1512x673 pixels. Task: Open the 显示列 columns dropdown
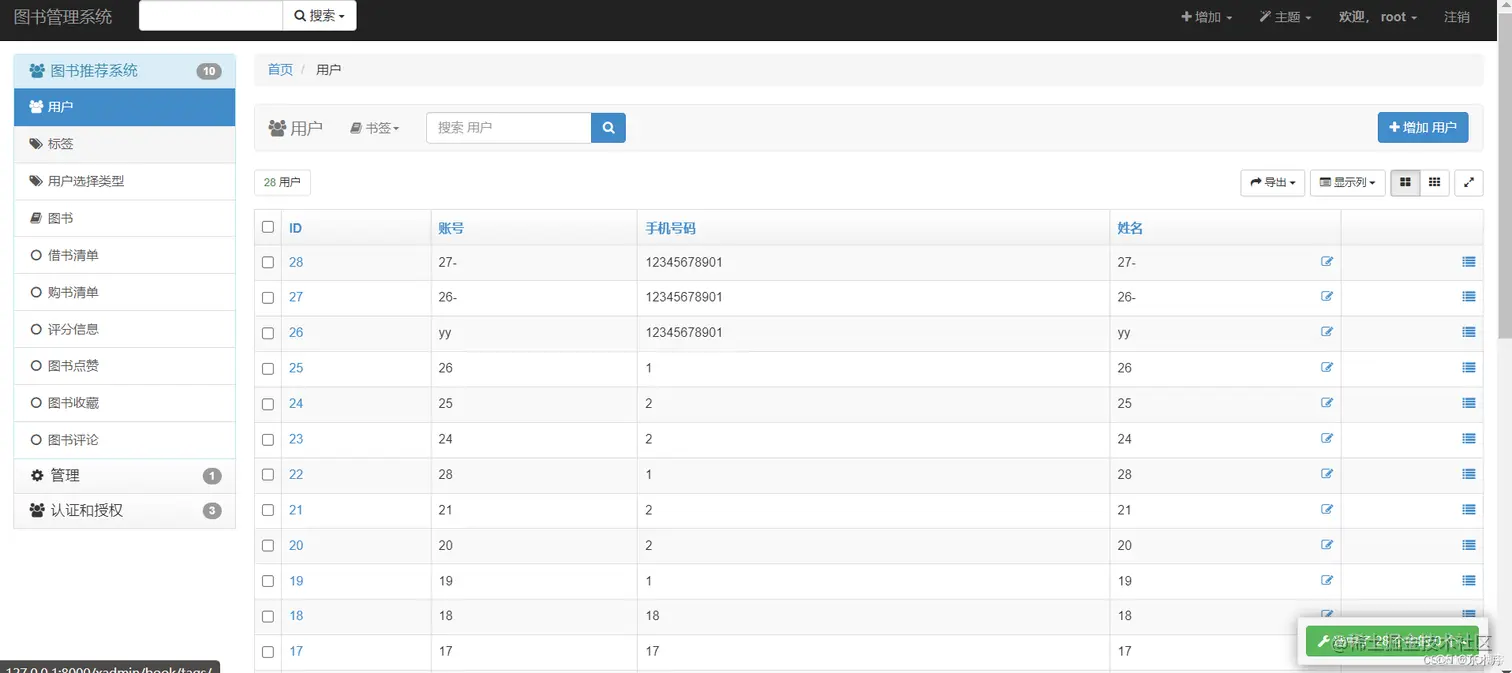pyautogui.click(x=1347, y=182)
